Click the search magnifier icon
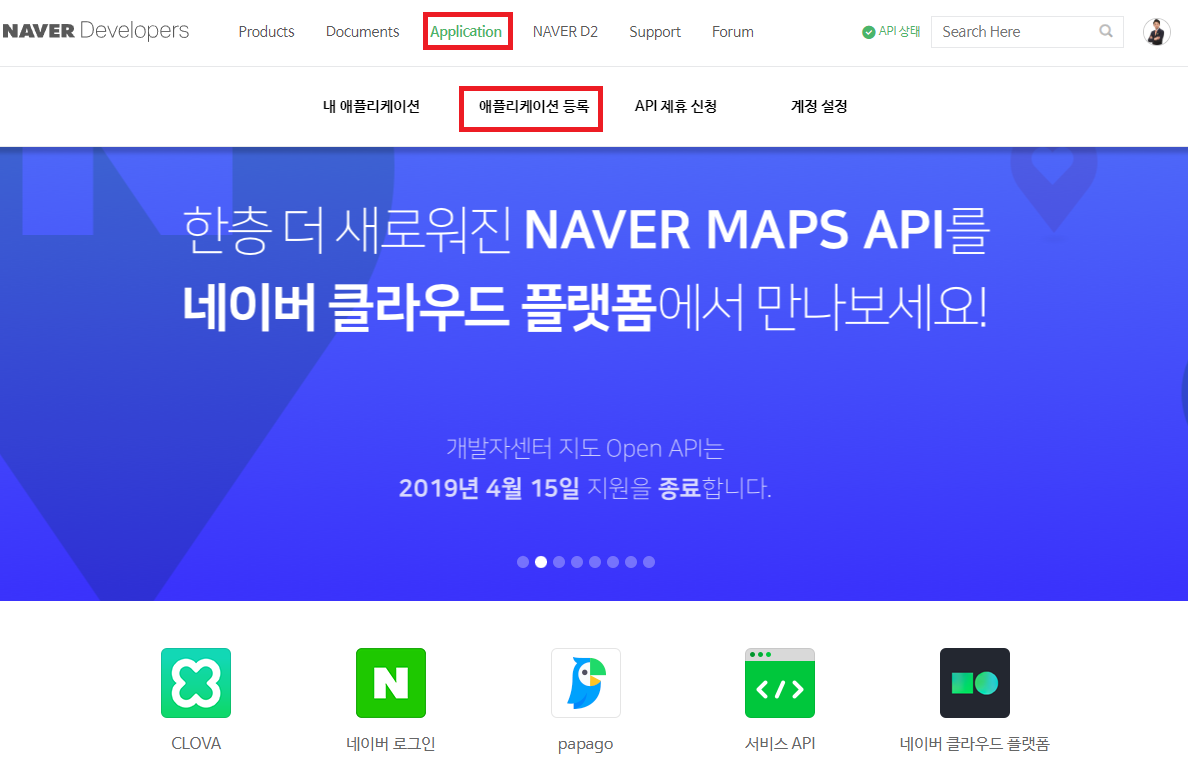The image size is (1188, 773). (x=1105, y=31)
